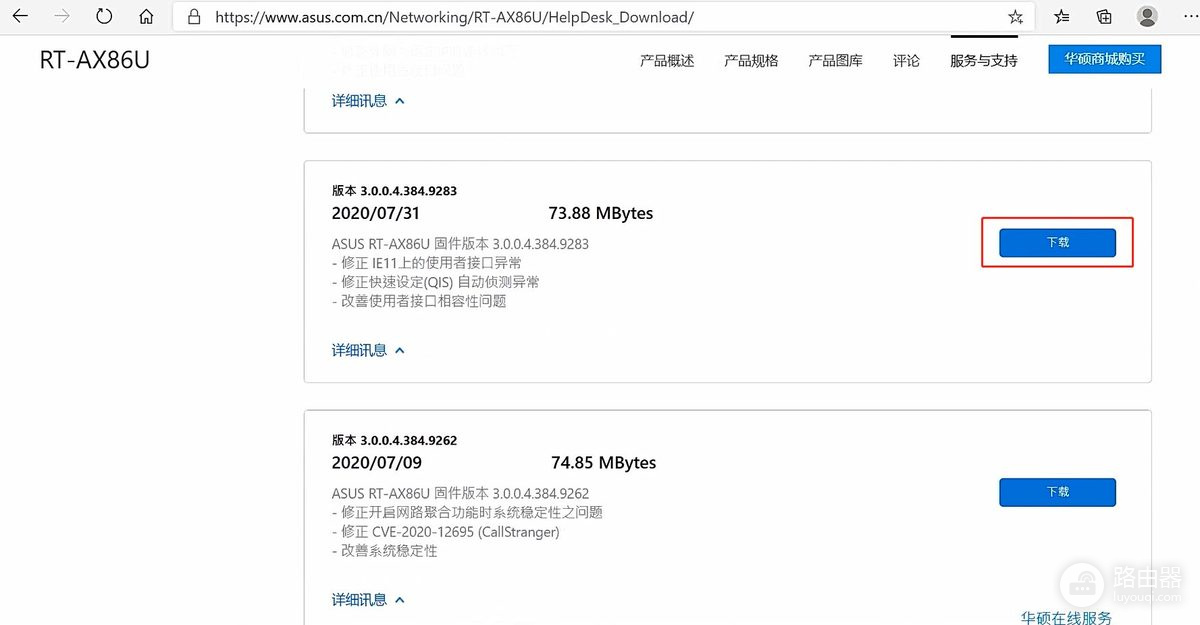Click the line 改善系统稳定性
The height and width of the screenshot is (625, 1200).
tap(385, 551)
